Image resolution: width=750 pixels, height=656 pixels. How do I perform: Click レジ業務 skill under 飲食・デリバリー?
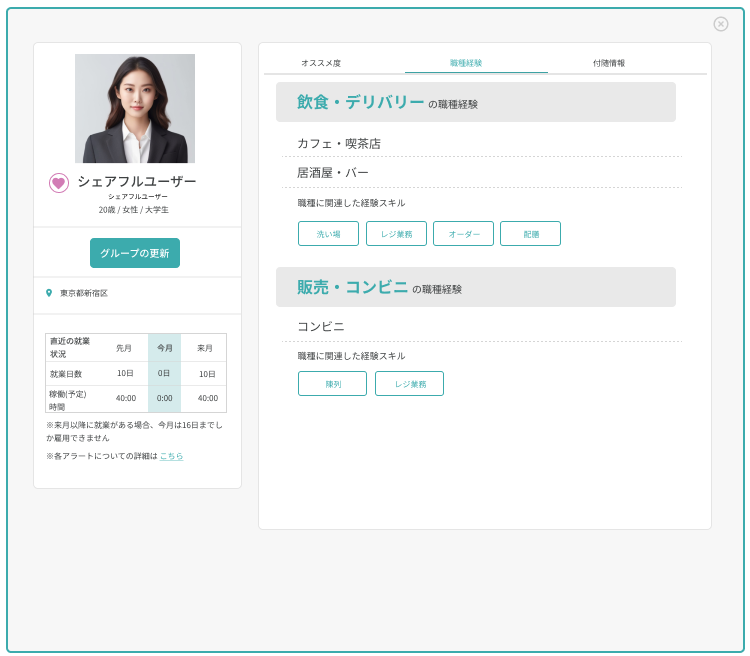(396, 234)
